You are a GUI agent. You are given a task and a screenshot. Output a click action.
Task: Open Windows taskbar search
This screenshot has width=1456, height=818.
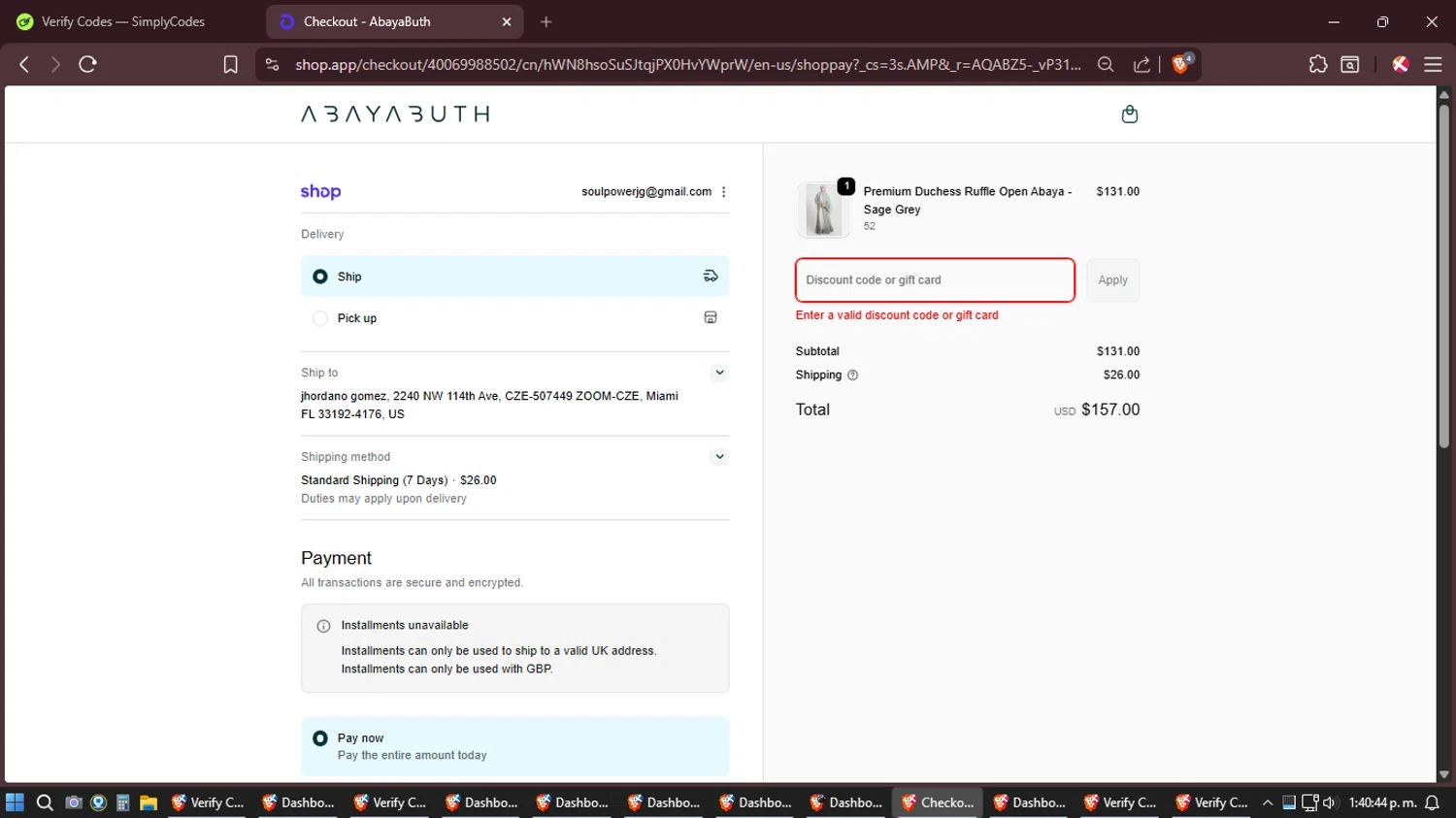coord(45,802)
